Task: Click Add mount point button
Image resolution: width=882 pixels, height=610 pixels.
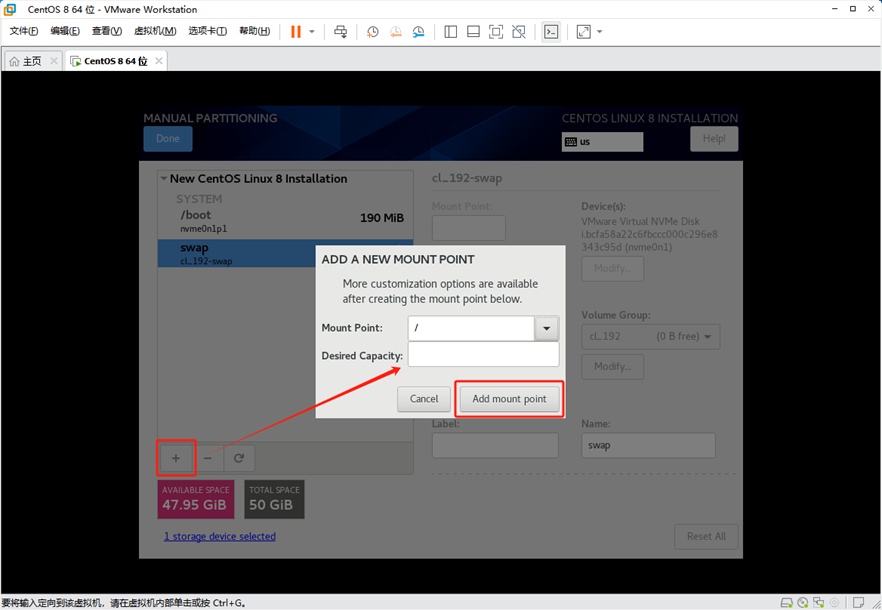Action: [509, 399]
